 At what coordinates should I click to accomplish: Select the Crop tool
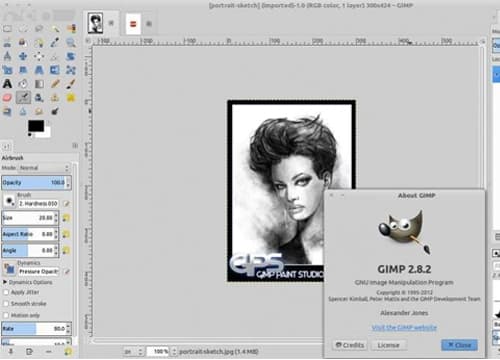point(55,56)
